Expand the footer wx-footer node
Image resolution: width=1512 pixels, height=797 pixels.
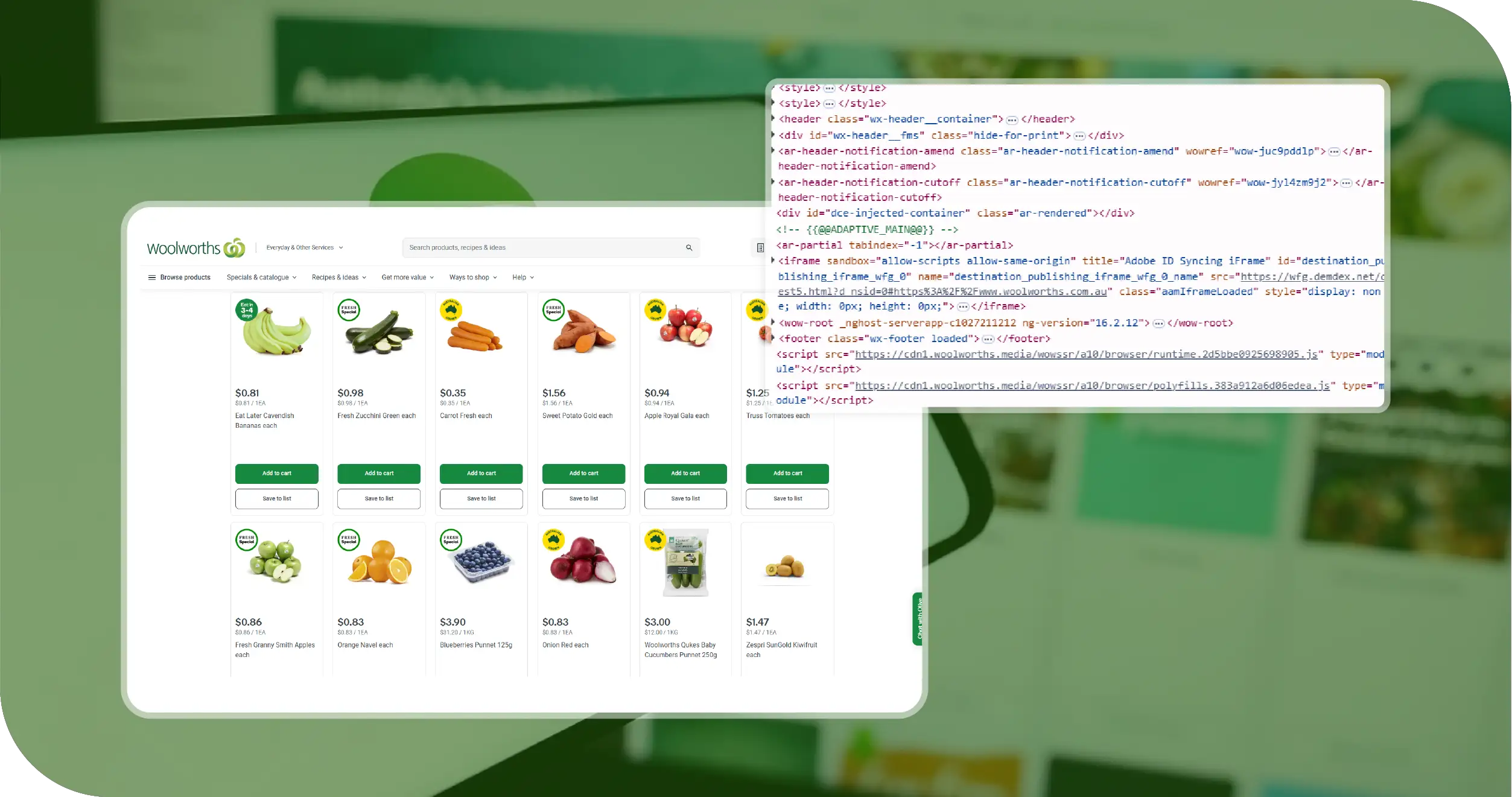pyautogui.click(x=773, y=338)
